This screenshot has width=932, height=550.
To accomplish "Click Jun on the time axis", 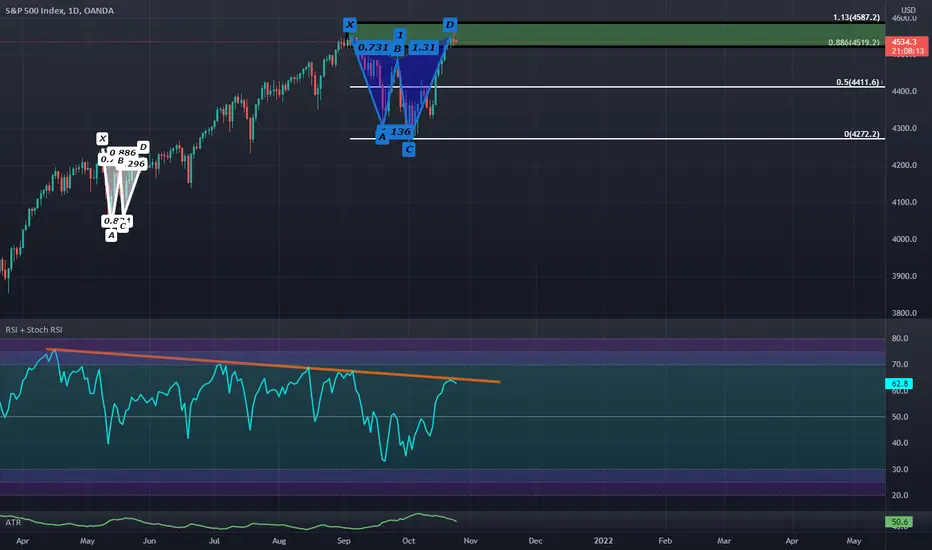I will pos(149,541).
